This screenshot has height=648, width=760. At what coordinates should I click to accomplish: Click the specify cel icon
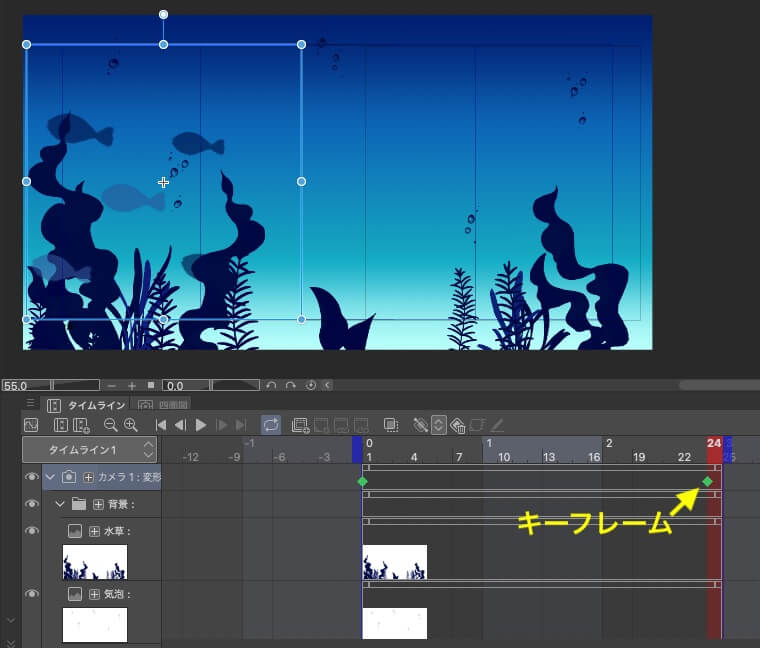(321, 425)
